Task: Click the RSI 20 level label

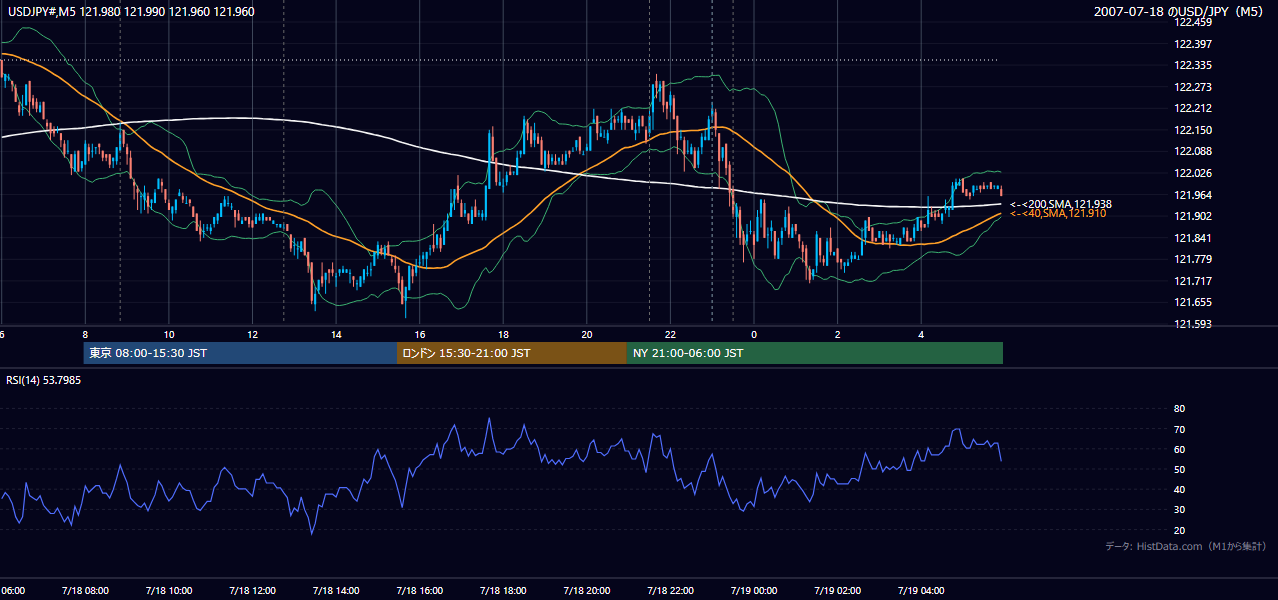Action: [1179, 530]
